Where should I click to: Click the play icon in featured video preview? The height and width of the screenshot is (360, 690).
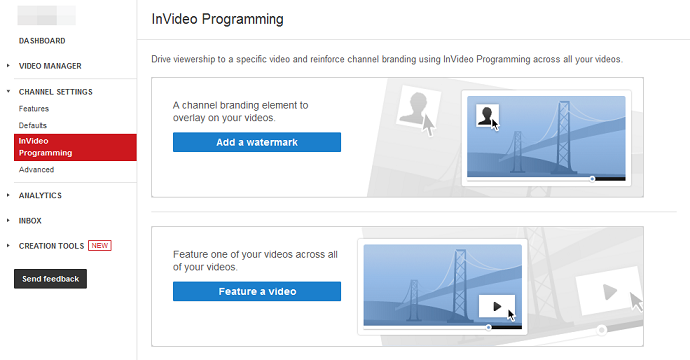point(497,306)
